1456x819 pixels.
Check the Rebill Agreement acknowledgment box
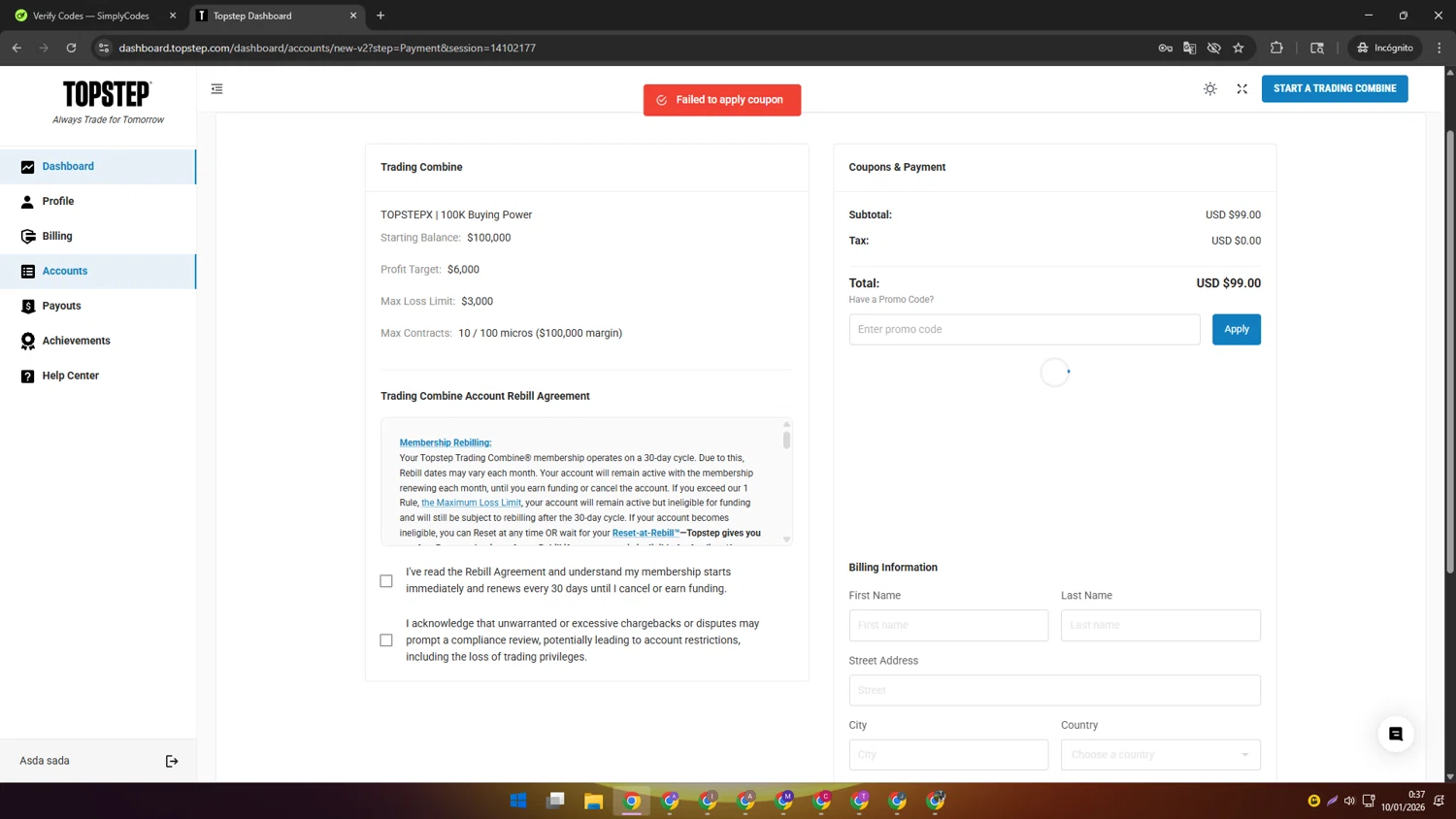(386, 581)
